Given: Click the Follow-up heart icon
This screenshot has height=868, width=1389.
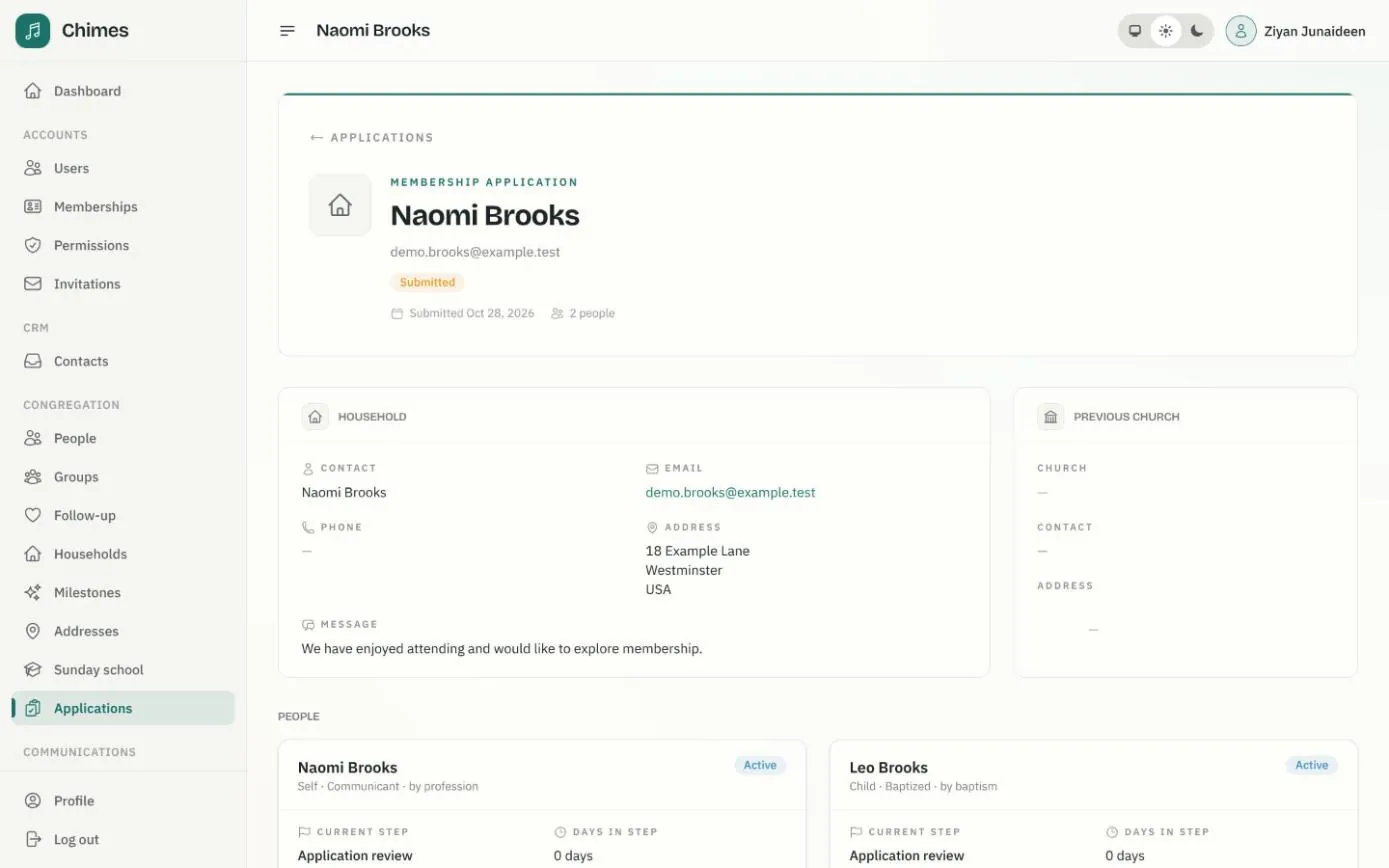Looking at the screenshot, I should click(x=33, y=515).
